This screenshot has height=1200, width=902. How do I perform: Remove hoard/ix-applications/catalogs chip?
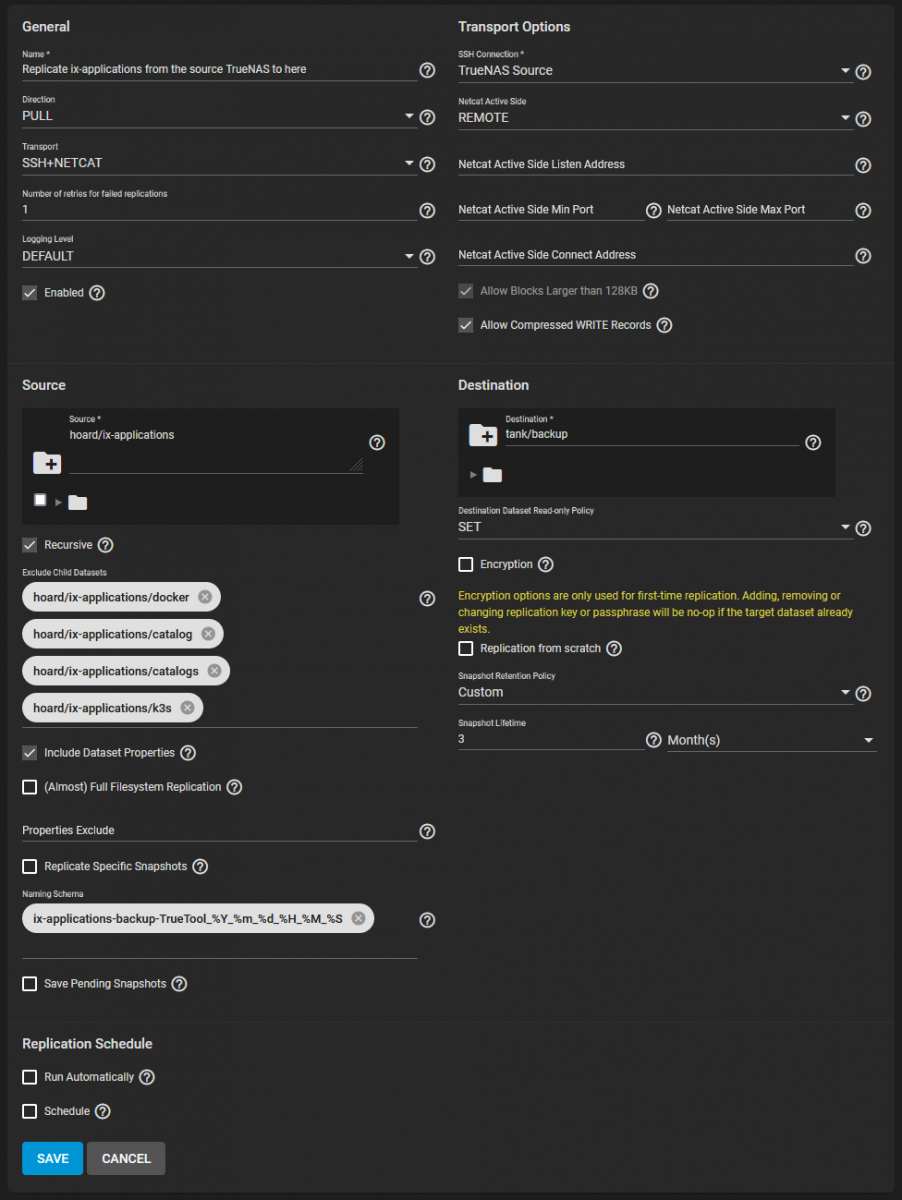(x=214, y=671)
